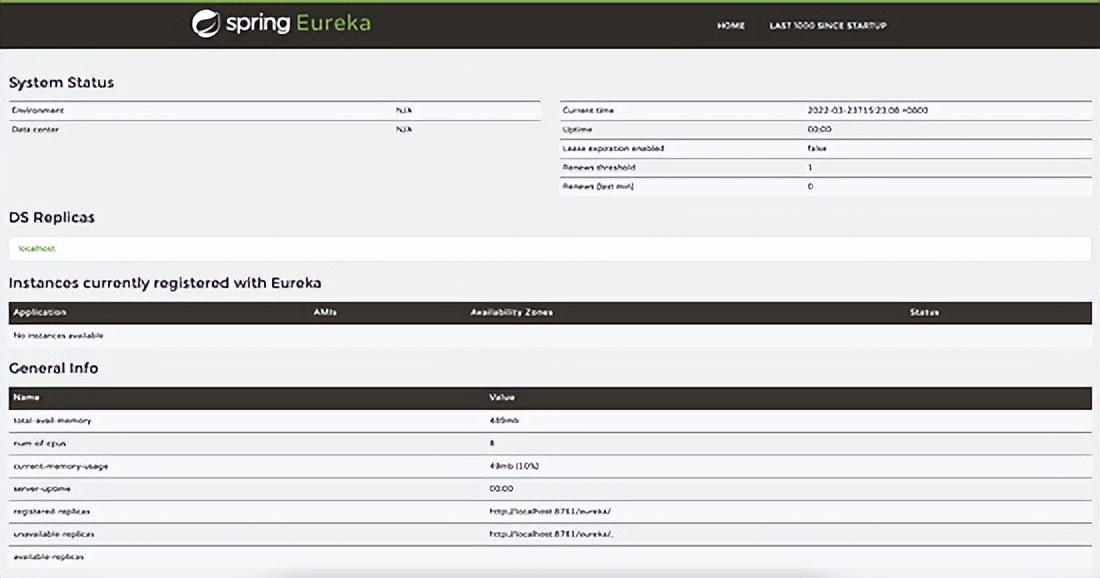Open LAST 1000 SINCE STARTUP page
1100x578 pixels.
click(x=828, y=25)
